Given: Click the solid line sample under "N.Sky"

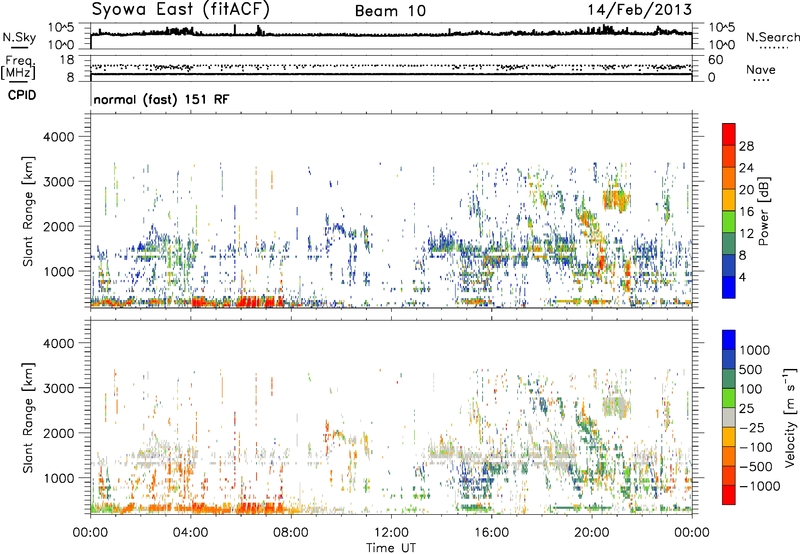Looking at the screenshot, I should (19, 47).
